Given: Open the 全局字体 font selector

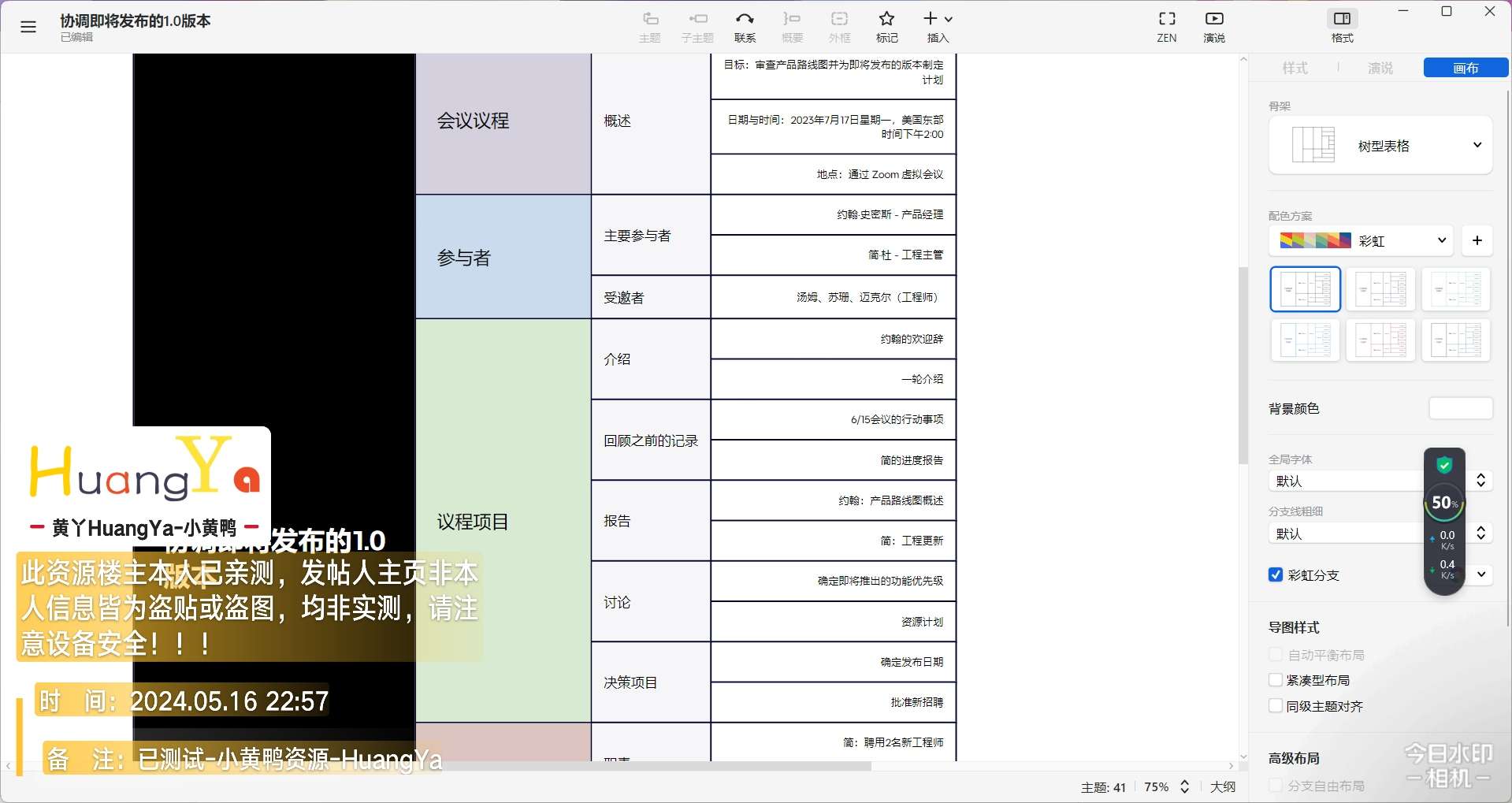Looking at the screenshot, I should click(1380, 481).
